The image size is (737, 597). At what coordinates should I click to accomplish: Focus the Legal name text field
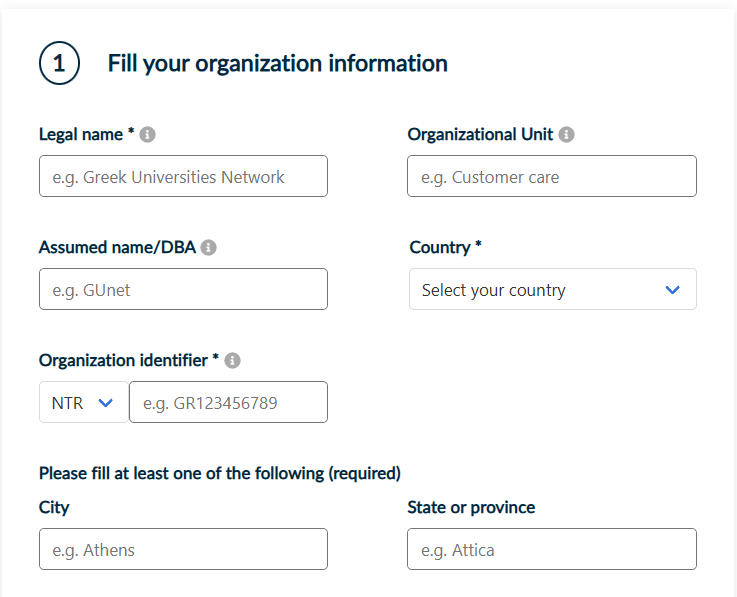coord(183,177)
